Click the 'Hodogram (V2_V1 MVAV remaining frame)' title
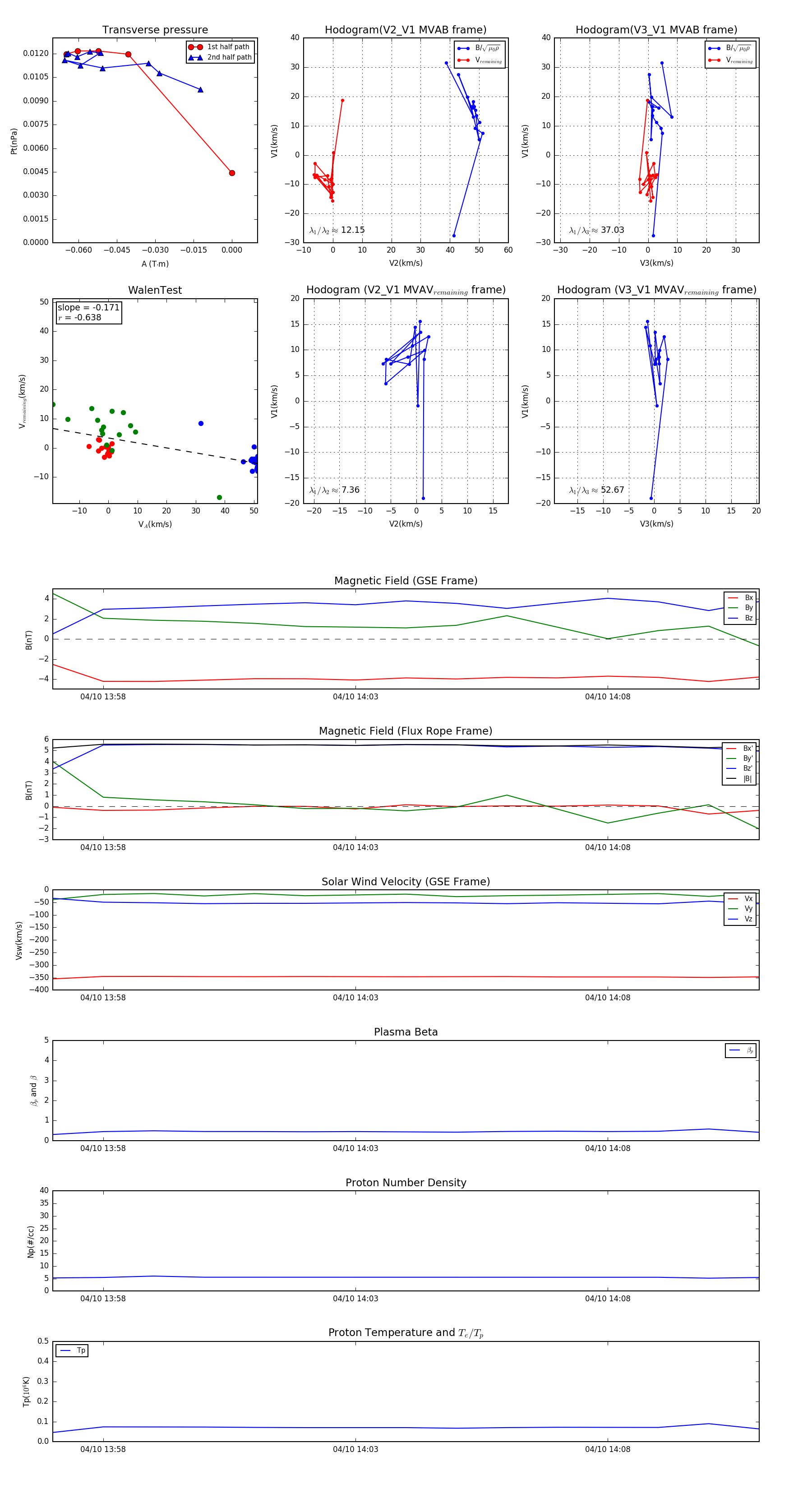The width and height of the screenshot is (812, 1489). click(406, 290)
